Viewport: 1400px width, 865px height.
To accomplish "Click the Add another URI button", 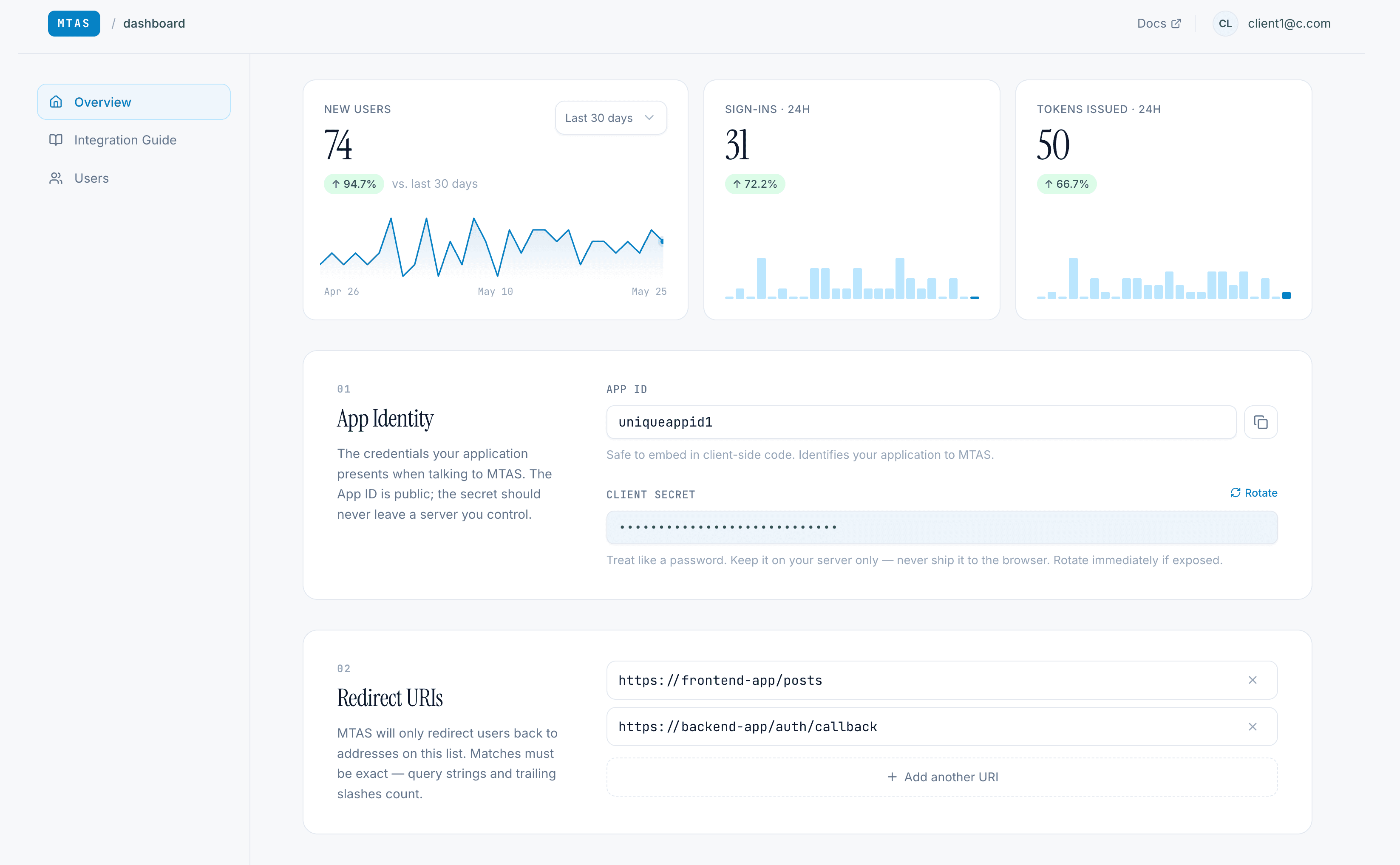I will tap(942, 777).
